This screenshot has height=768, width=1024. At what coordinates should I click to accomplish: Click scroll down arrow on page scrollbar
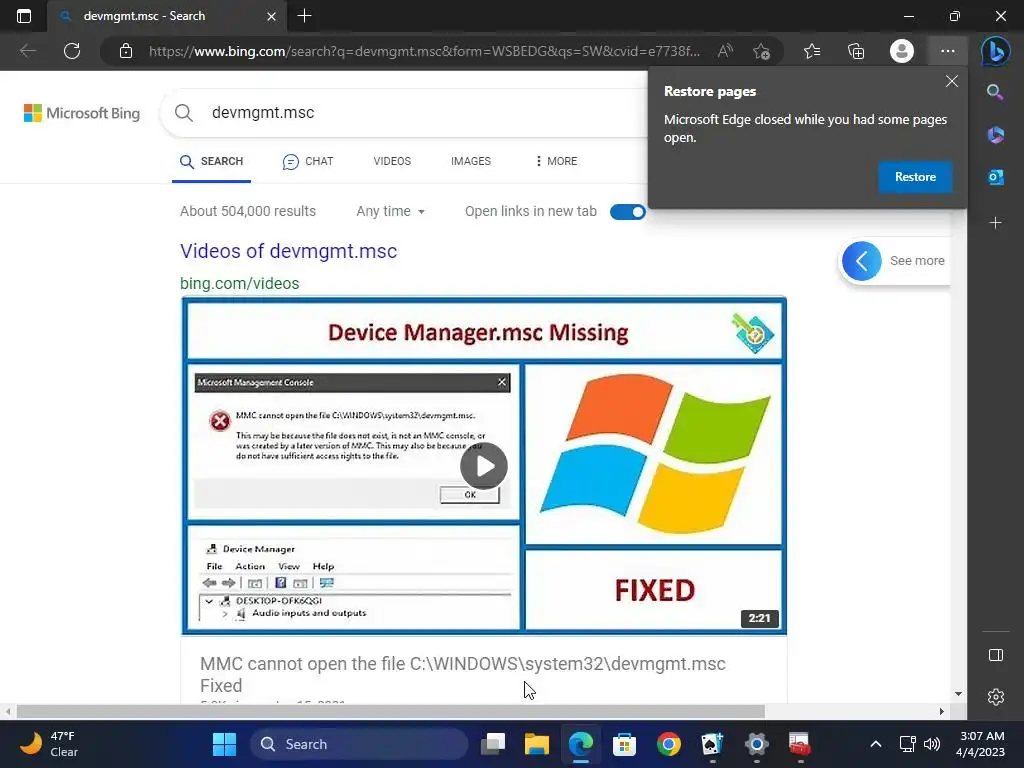(x=958, y=694)
